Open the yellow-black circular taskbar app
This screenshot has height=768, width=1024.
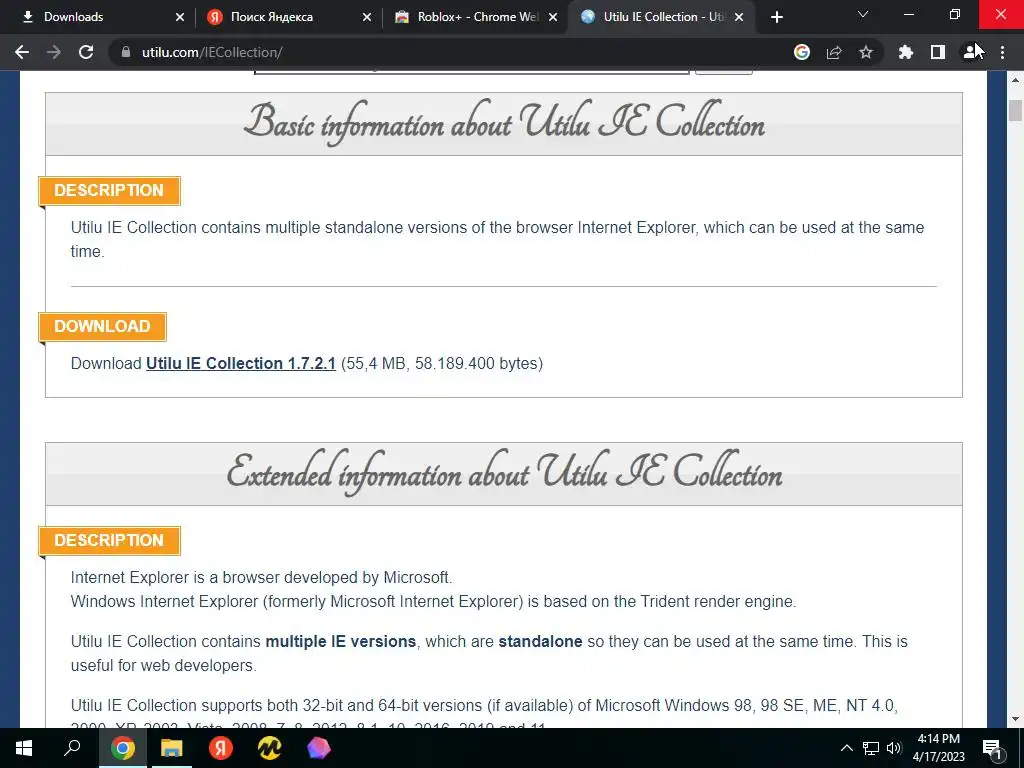click(x=269, y=748)
